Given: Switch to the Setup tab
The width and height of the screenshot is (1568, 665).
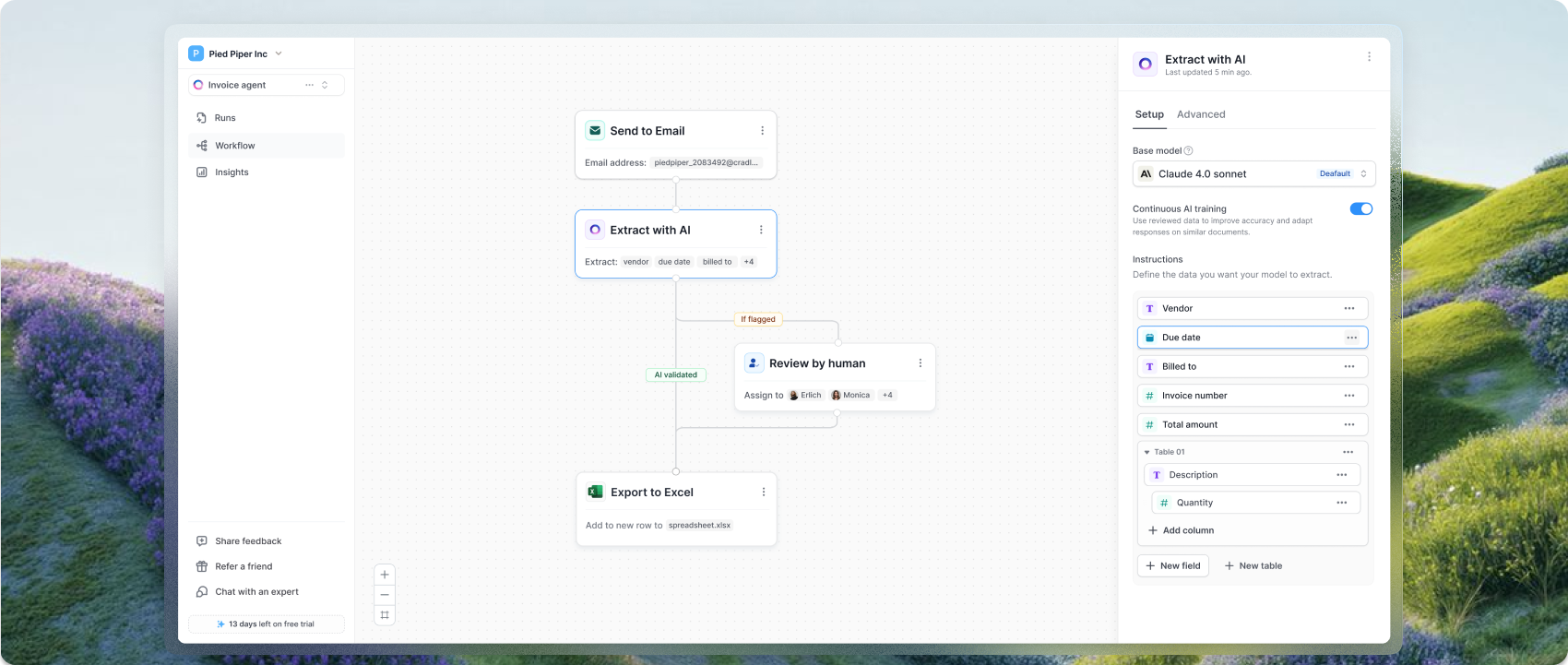Looking at the screenshot, I should pos(1149,114).
